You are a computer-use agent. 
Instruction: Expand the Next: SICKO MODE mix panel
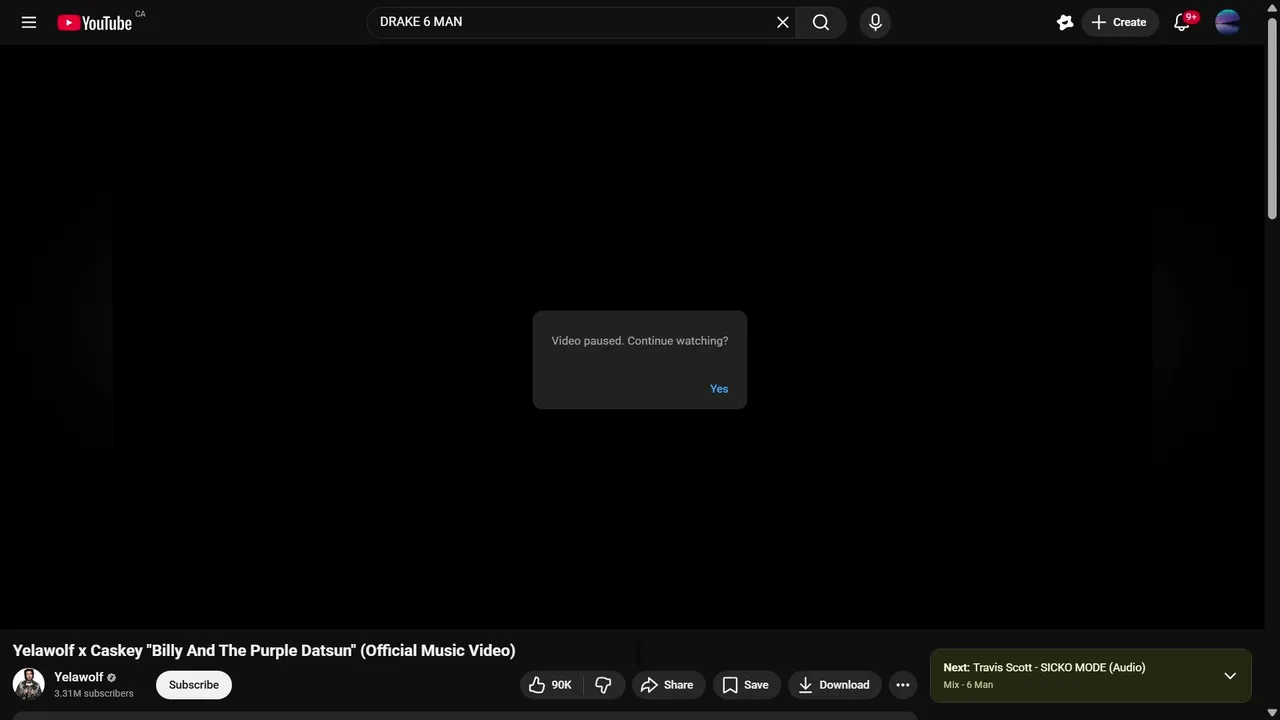coord(1230,676)
